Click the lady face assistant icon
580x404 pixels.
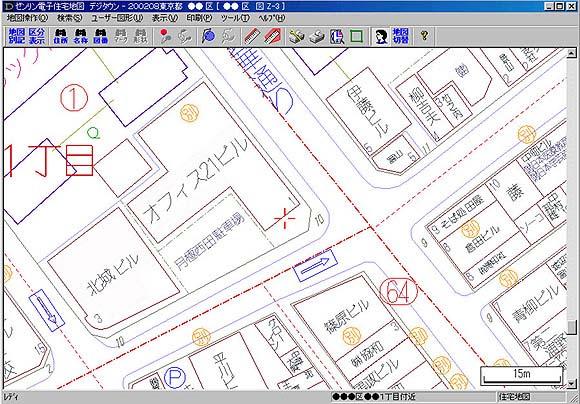(381, 36)
